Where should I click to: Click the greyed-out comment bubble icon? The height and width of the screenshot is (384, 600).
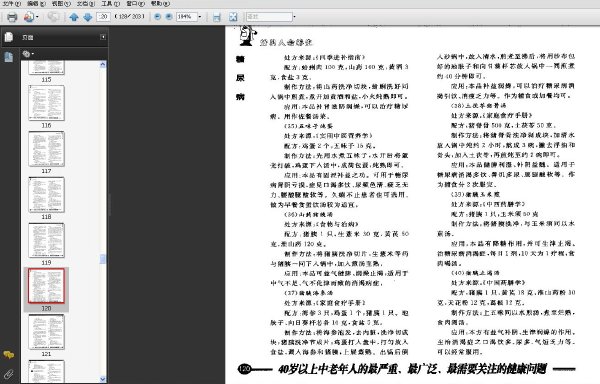point(53,17)
